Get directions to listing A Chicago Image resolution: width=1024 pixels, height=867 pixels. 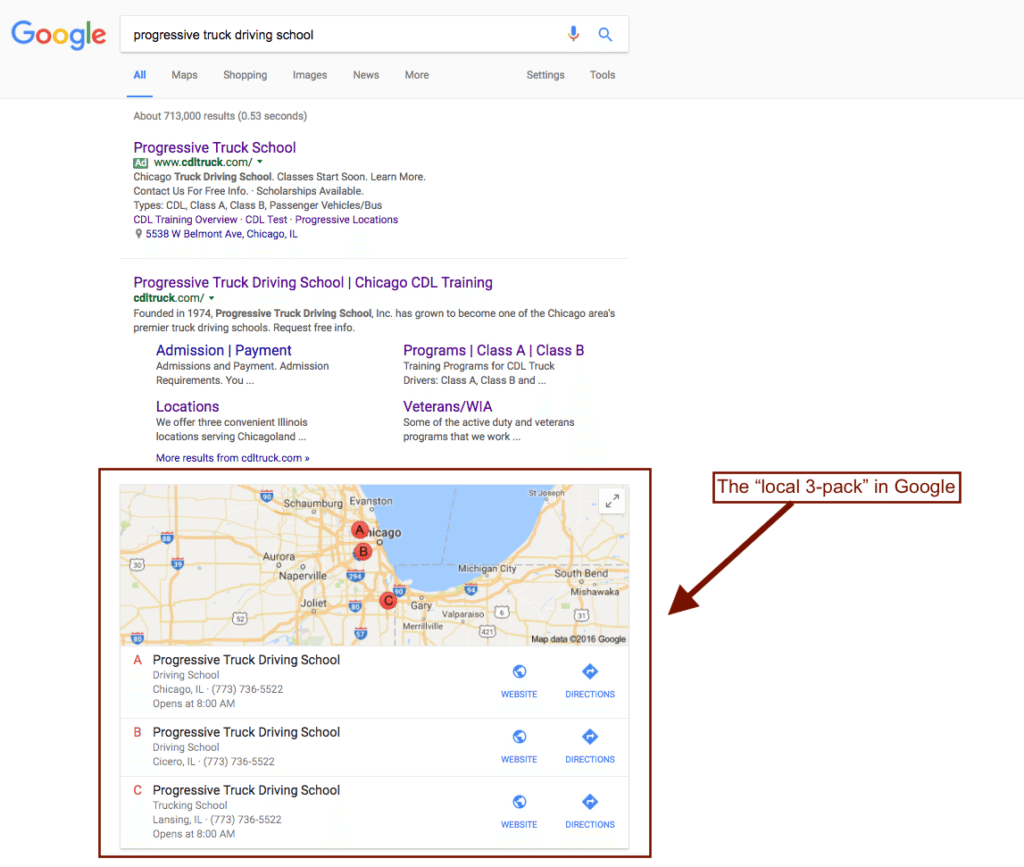tap(590, 681)
